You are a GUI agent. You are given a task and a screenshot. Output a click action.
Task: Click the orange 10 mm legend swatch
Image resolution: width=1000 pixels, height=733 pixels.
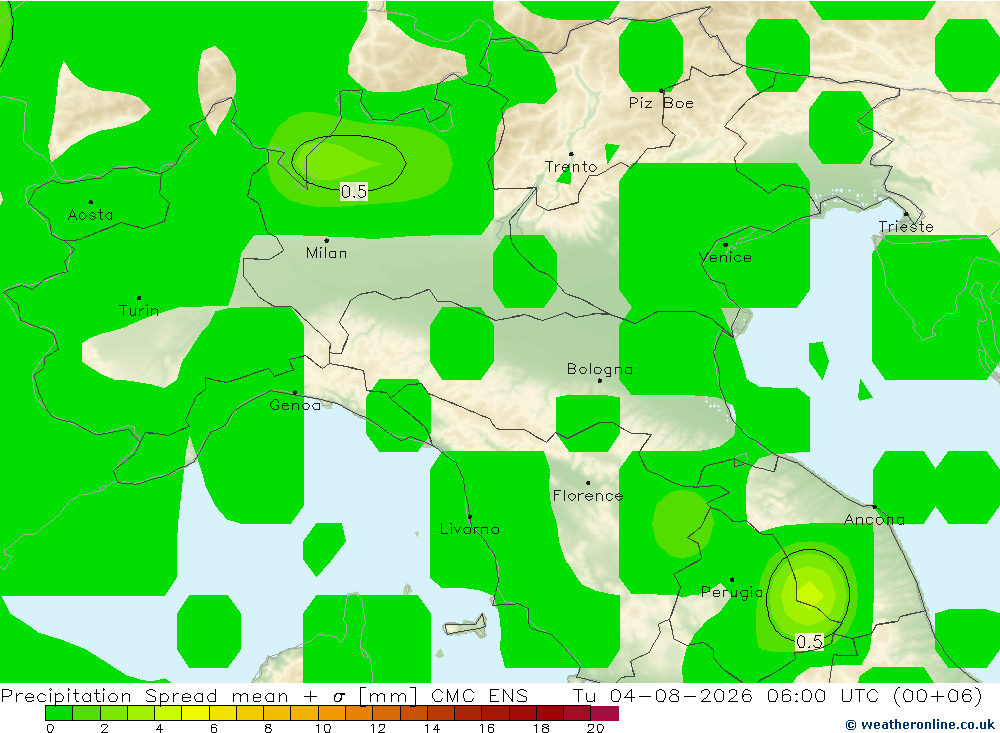332,713
